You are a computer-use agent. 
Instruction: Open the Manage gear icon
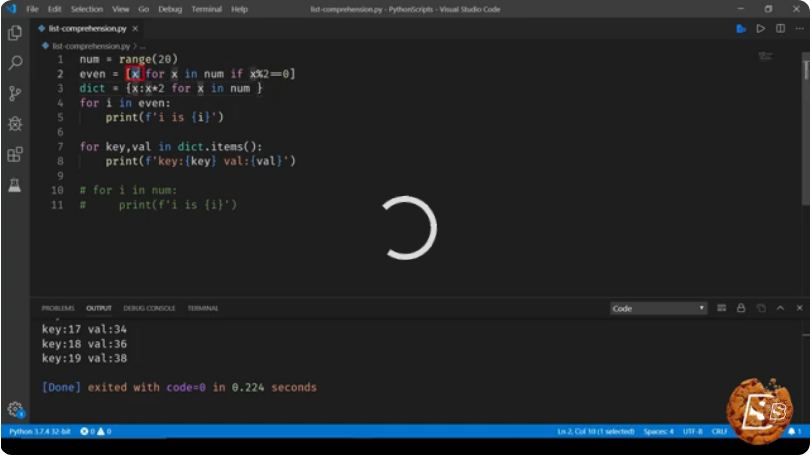coord(15,410)
